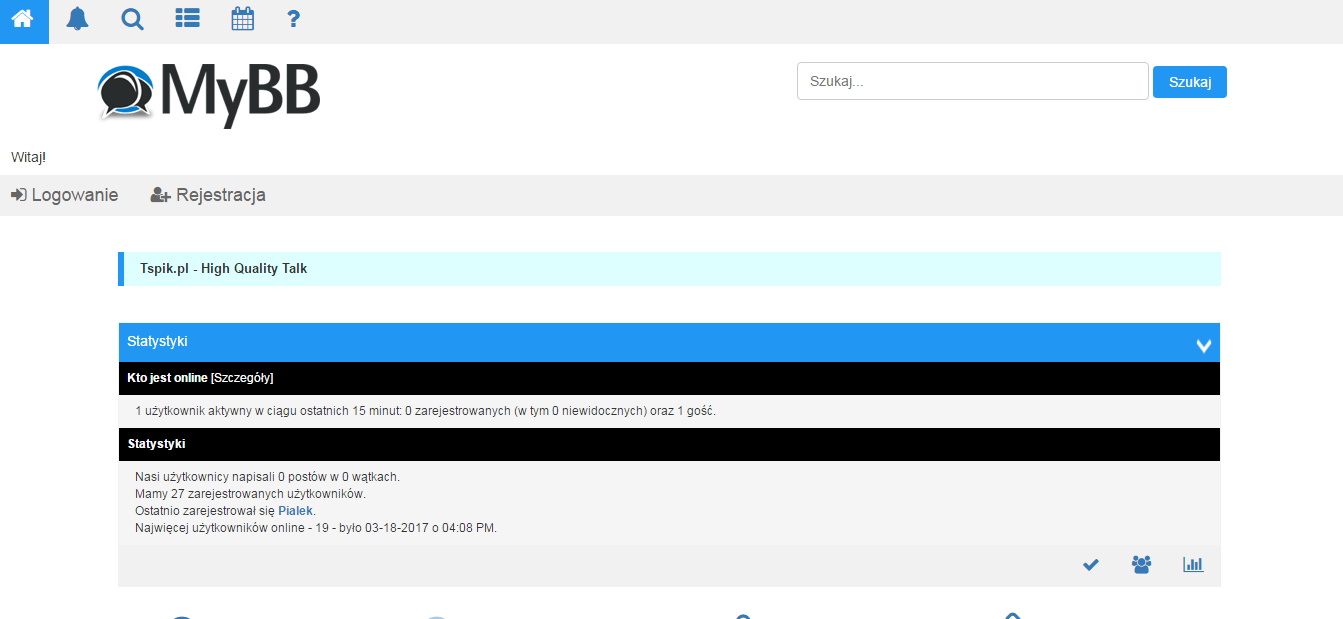Click 'Nasi użytkownicy napisali 0 postów' line
This screenshot has width=1343, height=619.
(267, 477)
